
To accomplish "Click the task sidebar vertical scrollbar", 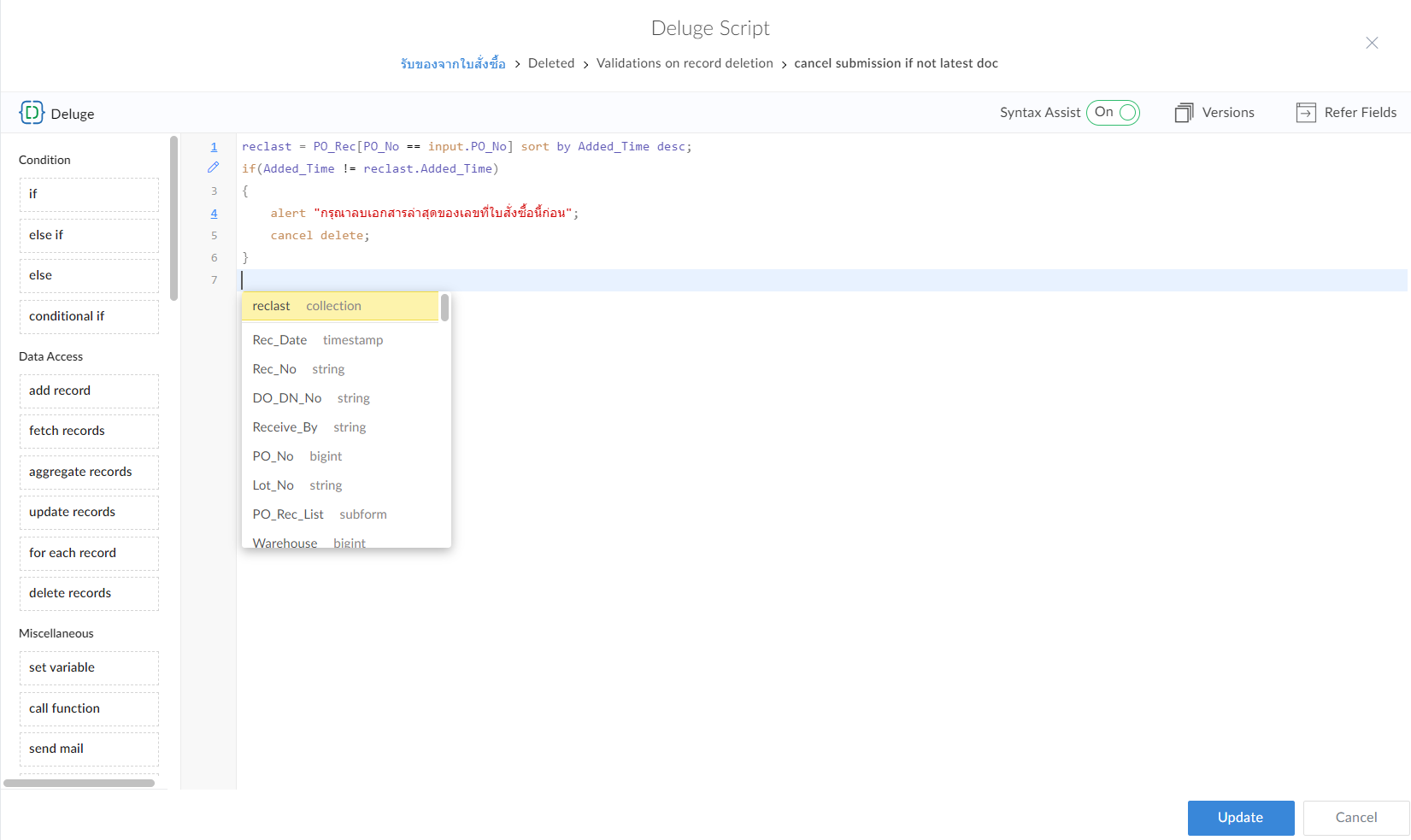I will tap(174, 218).
